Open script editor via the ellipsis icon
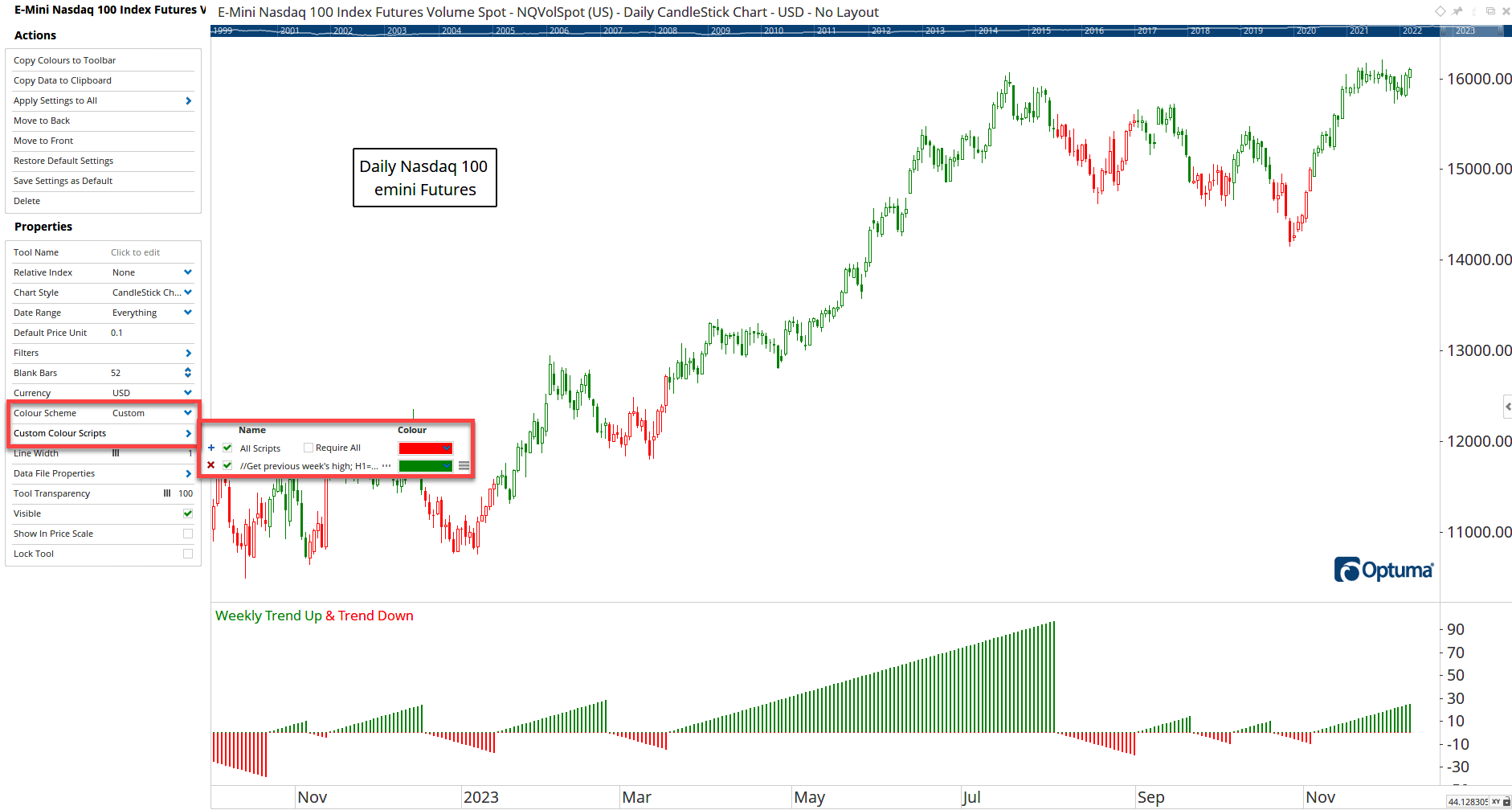The image size is (1512, 810). 386,466
